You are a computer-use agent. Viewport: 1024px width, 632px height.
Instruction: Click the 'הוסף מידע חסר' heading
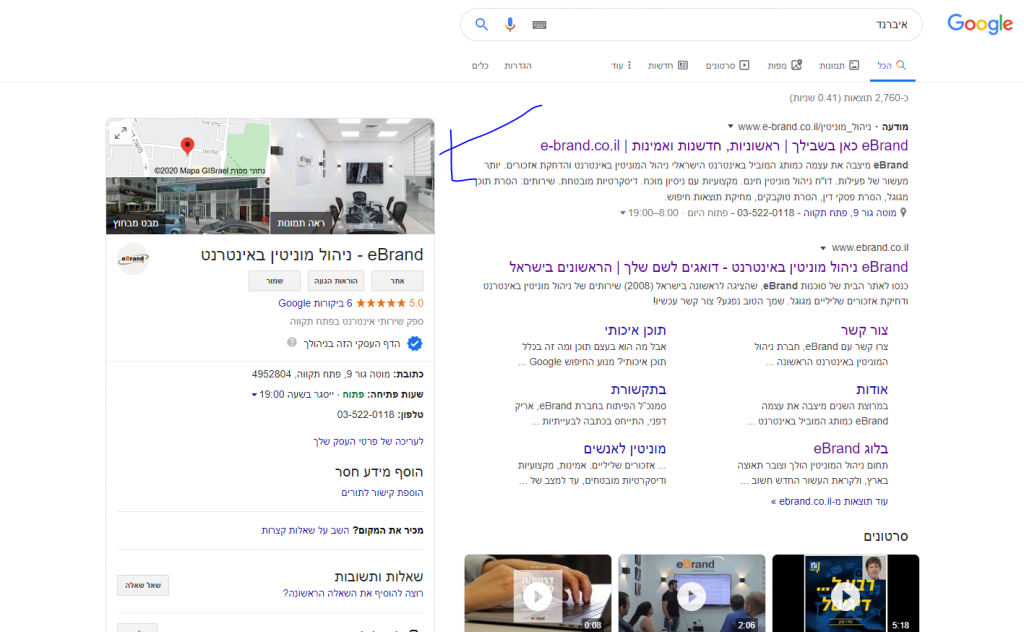tap(379, 472)
